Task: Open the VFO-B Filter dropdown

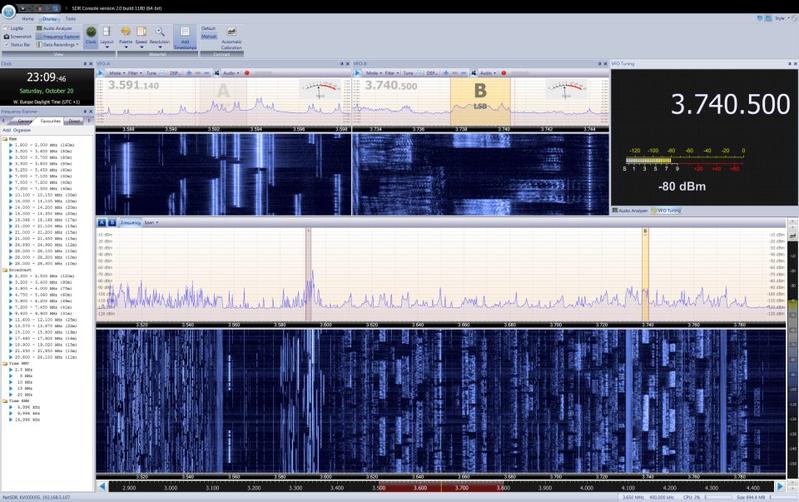Action: (x=392, y=73)
